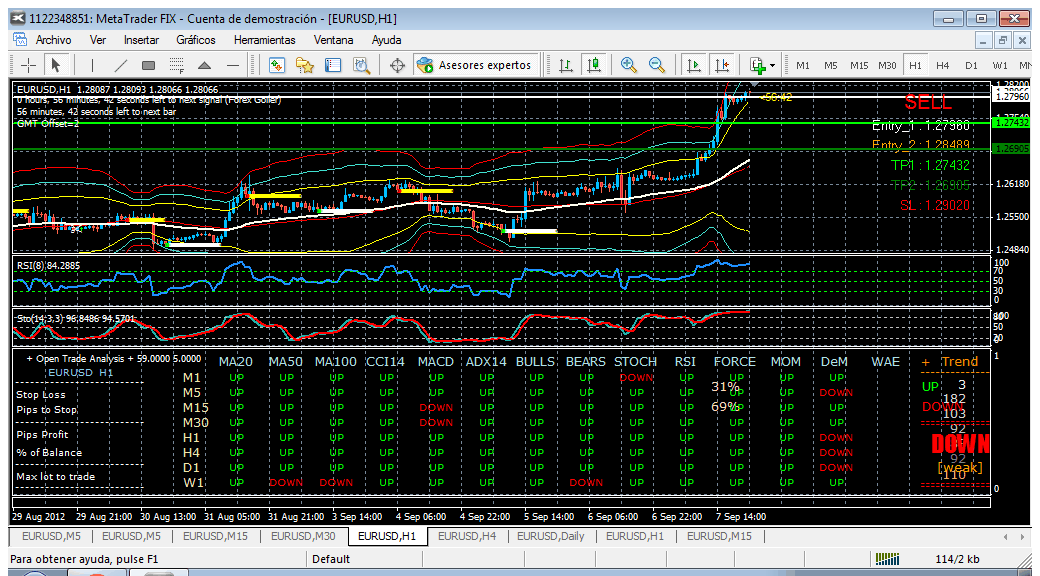Open the Gráficos menu

pyautogui.click(x=196, y=40)
